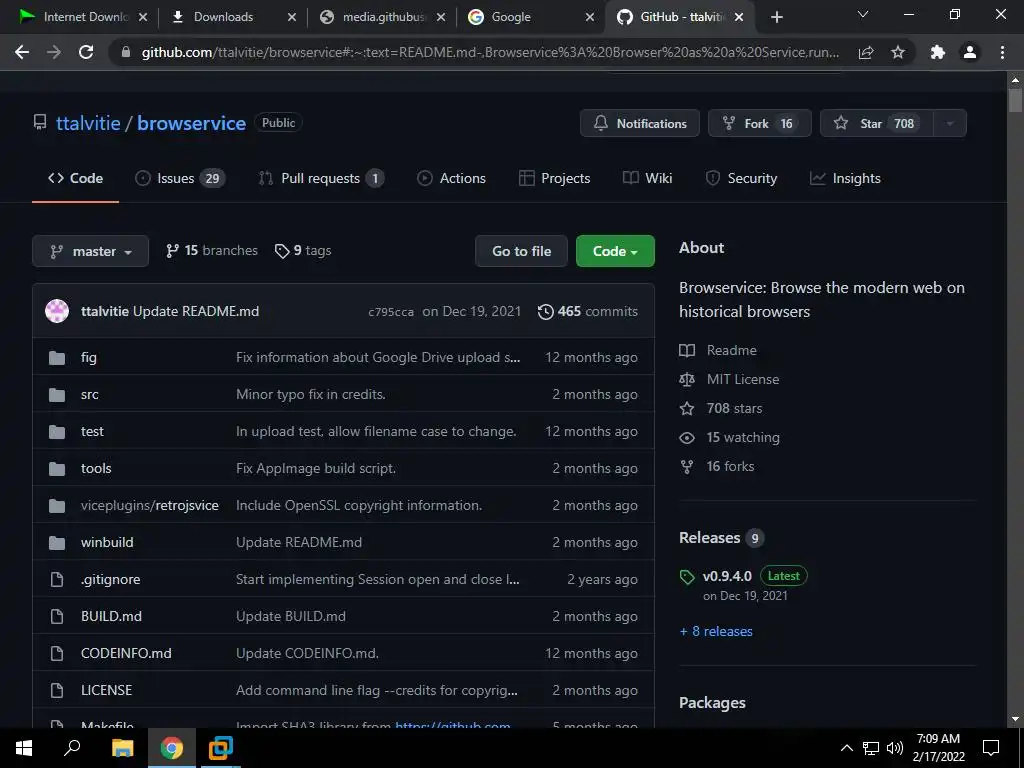The width and height of the screenshot is (1024, 768).
Task: Click the ttalvitie commit author avatar
Action: coord(57,311)
